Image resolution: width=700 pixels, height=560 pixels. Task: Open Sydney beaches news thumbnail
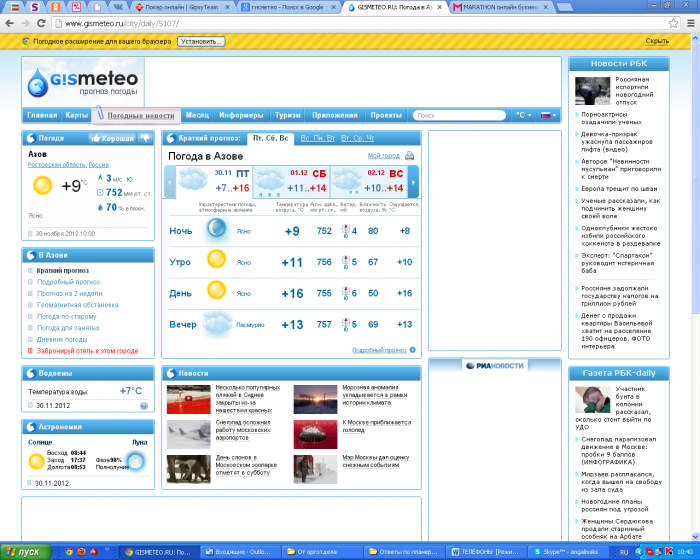coord(188,399)
